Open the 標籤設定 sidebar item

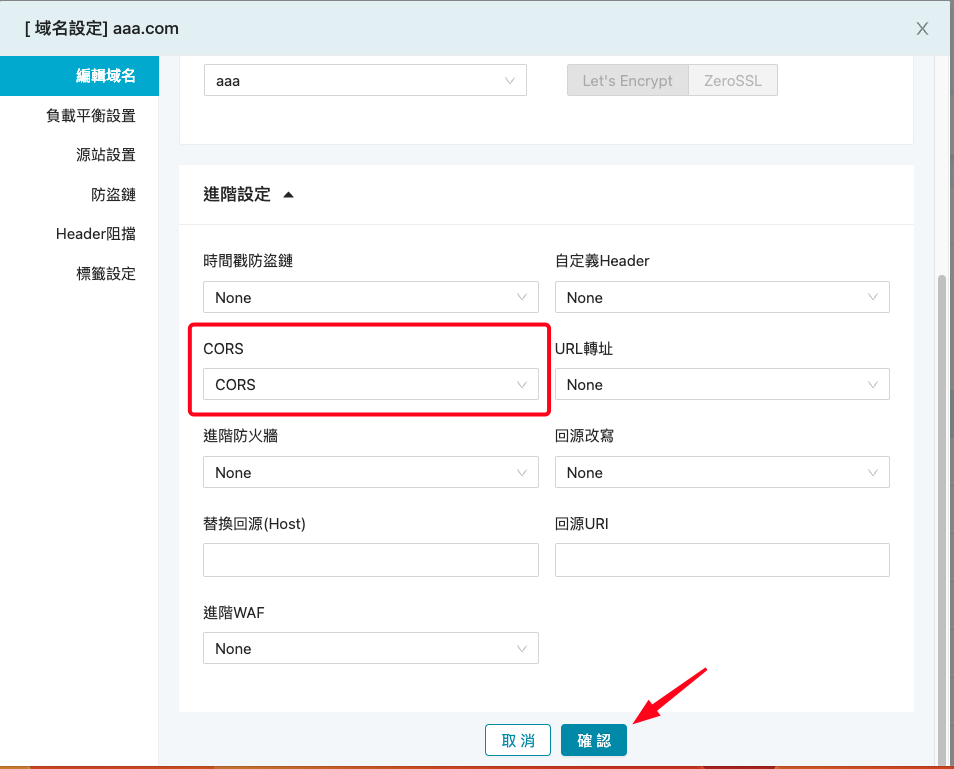(105, 273)
